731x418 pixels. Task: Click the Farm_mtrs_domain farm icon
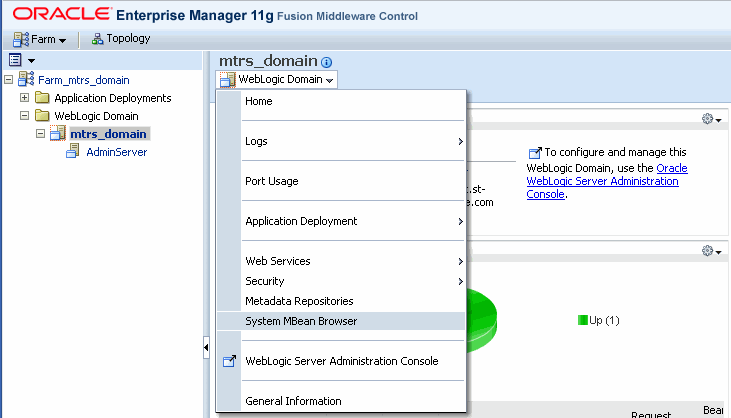pos(26,79)
